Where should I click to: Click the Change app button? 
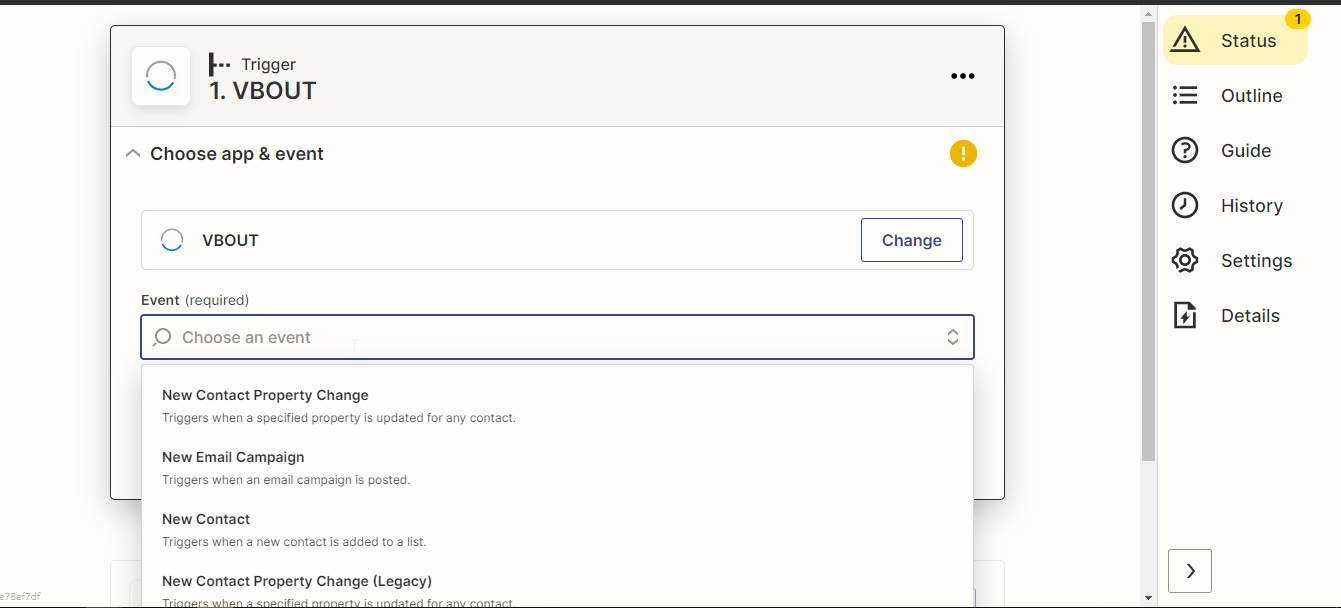pos(912,240)
